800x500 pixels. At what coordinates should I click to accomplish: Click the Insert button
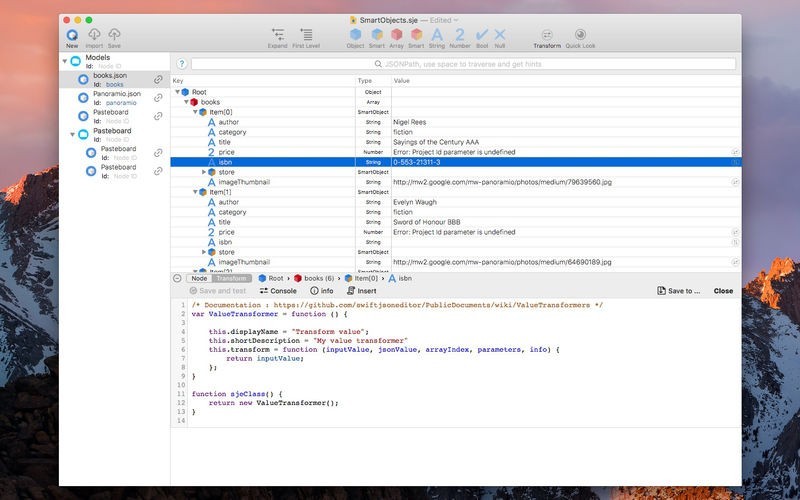(x=362, y=291)
